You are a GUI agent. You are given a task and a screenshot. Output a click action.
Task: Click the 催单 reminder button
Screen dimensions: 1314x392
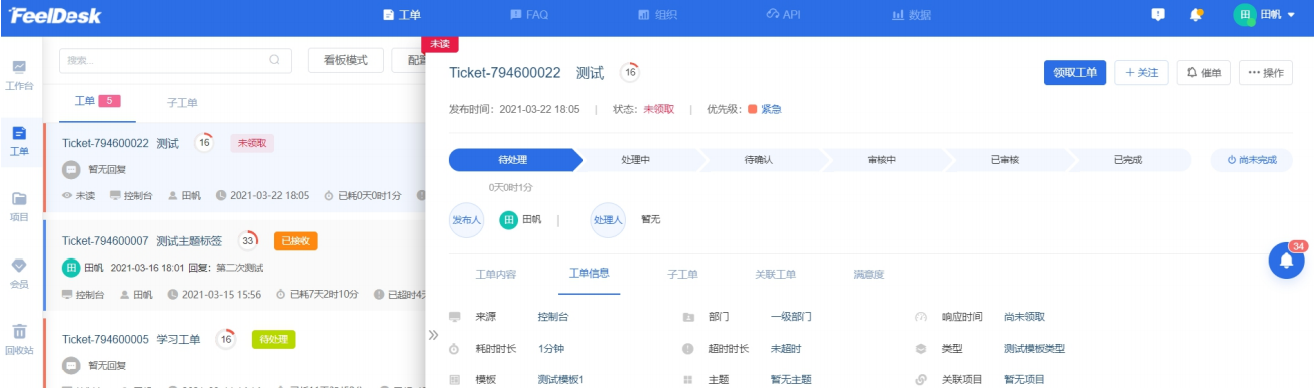(x=1204, y=72)
